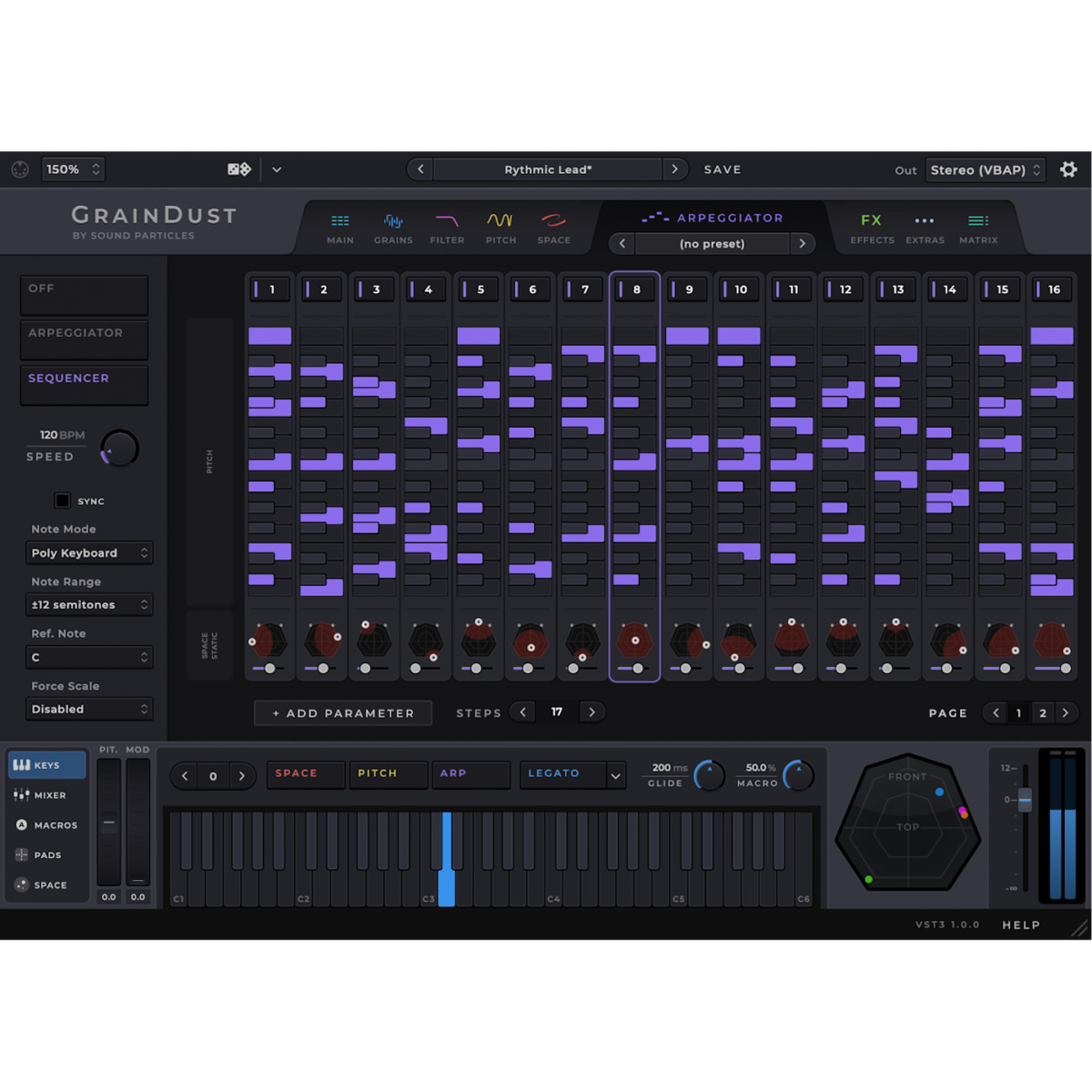Click the SAVE preset button

[723, 170]
